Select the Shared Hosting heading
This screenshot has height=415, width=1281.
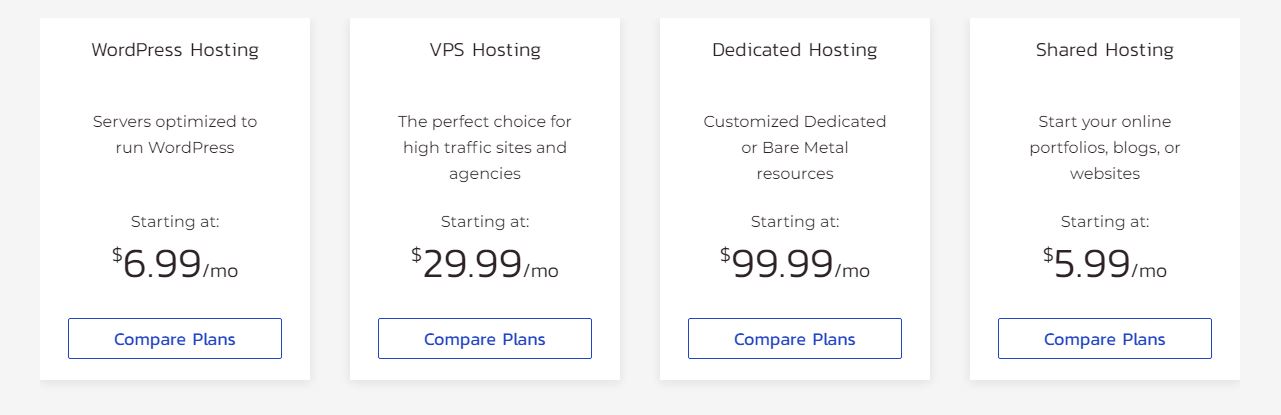point(1105,50)
